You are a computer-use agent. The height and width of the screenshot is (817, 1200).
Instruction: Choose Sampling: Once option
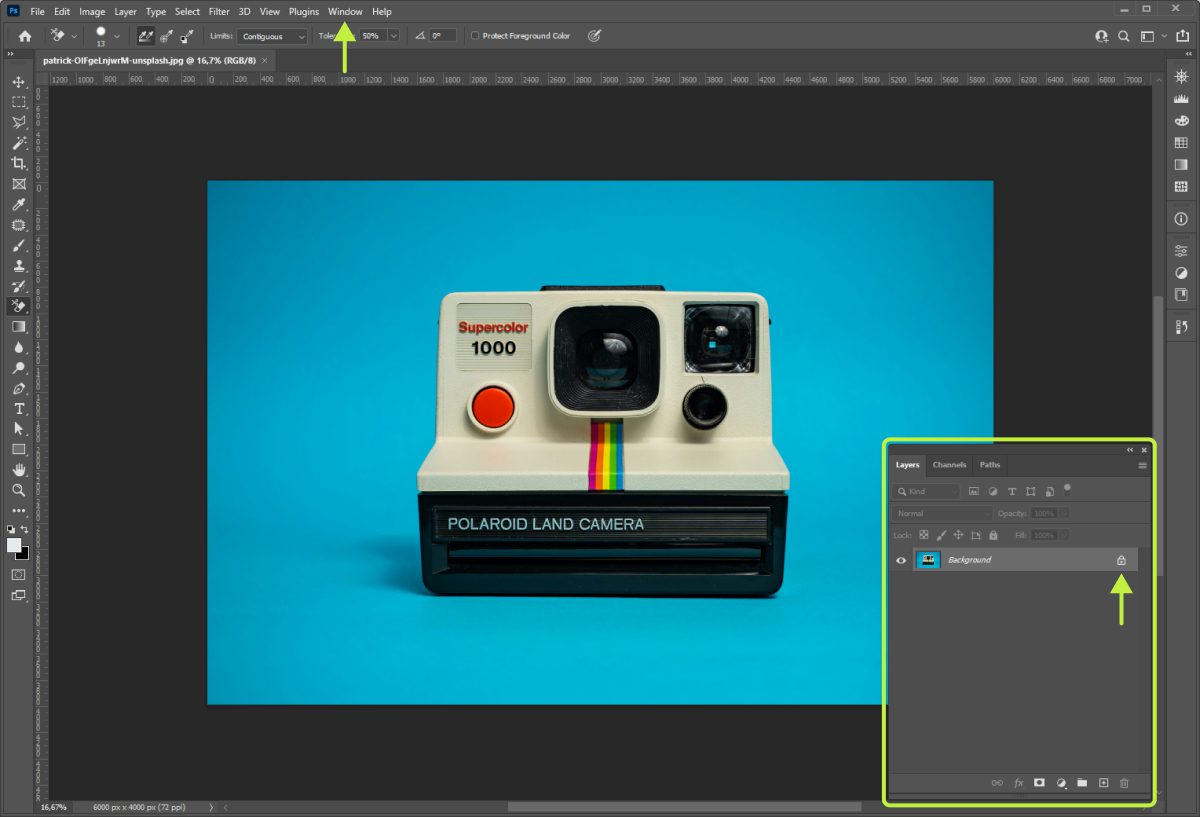click(166, 36)
